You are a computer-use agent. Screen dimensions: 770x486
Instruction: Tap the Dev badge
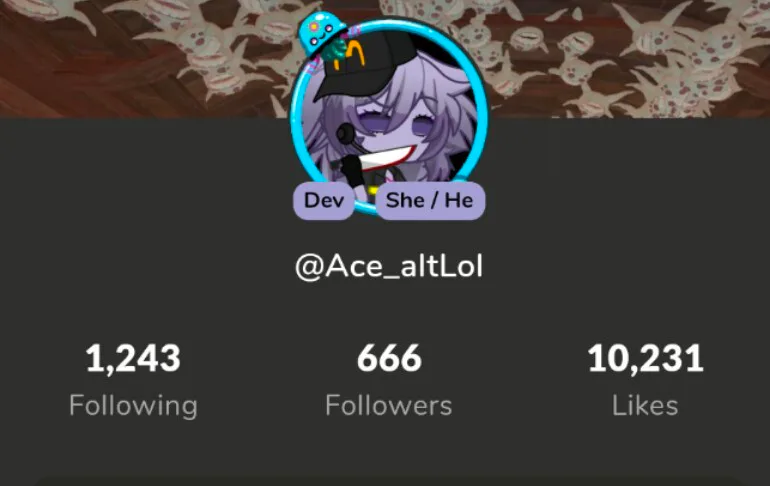(324, 200)
